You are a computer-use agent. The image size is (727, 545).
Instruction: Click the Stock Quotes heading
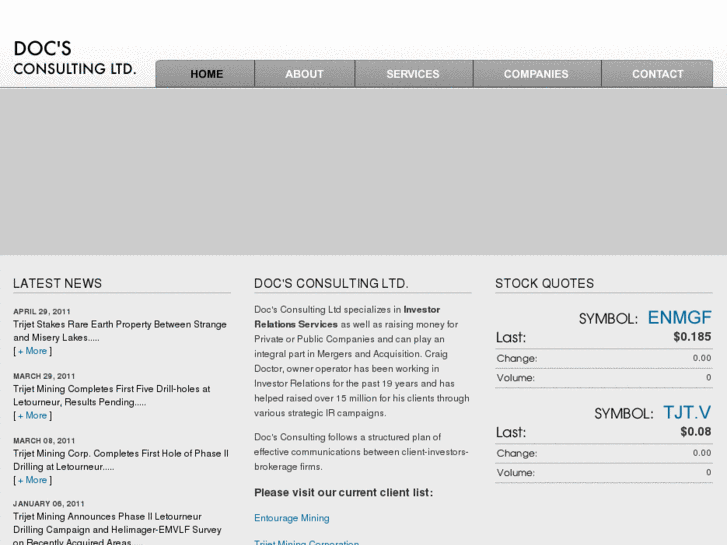[544, 283]
